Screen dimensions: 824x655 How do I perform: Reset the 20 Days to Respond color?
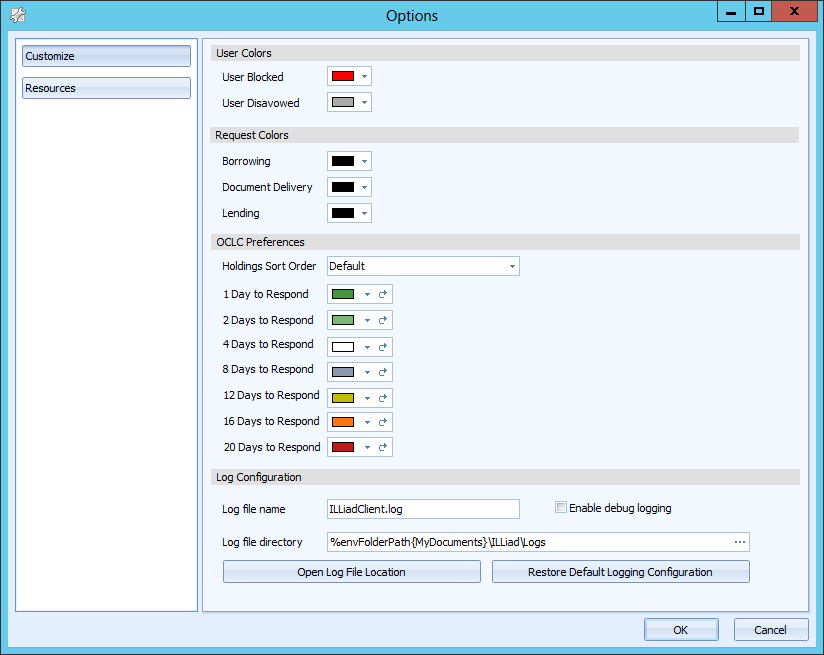point(384,447)
